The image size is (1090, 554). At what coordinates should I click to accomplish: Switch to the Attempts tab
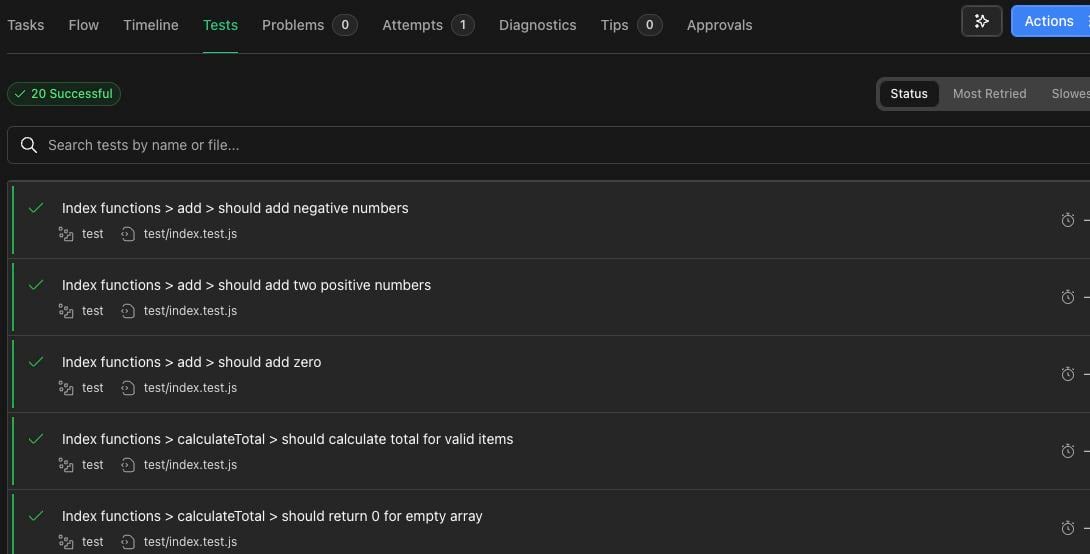tap(428, 25)
